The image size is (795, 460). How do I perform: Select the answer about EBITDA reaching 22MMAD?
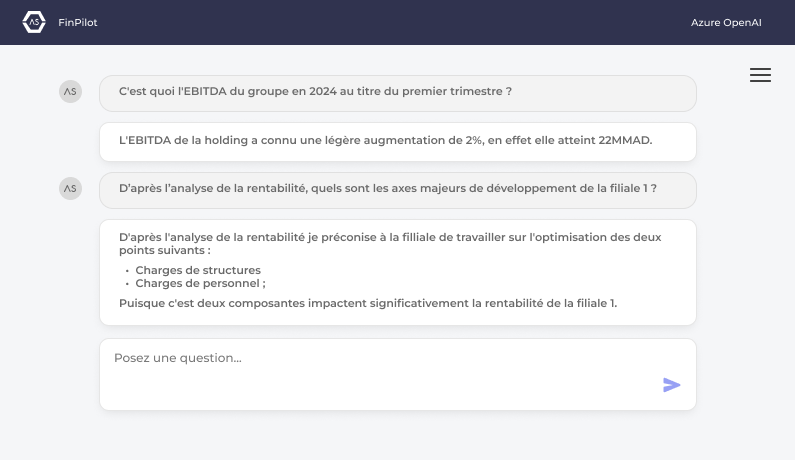[398, 142]
